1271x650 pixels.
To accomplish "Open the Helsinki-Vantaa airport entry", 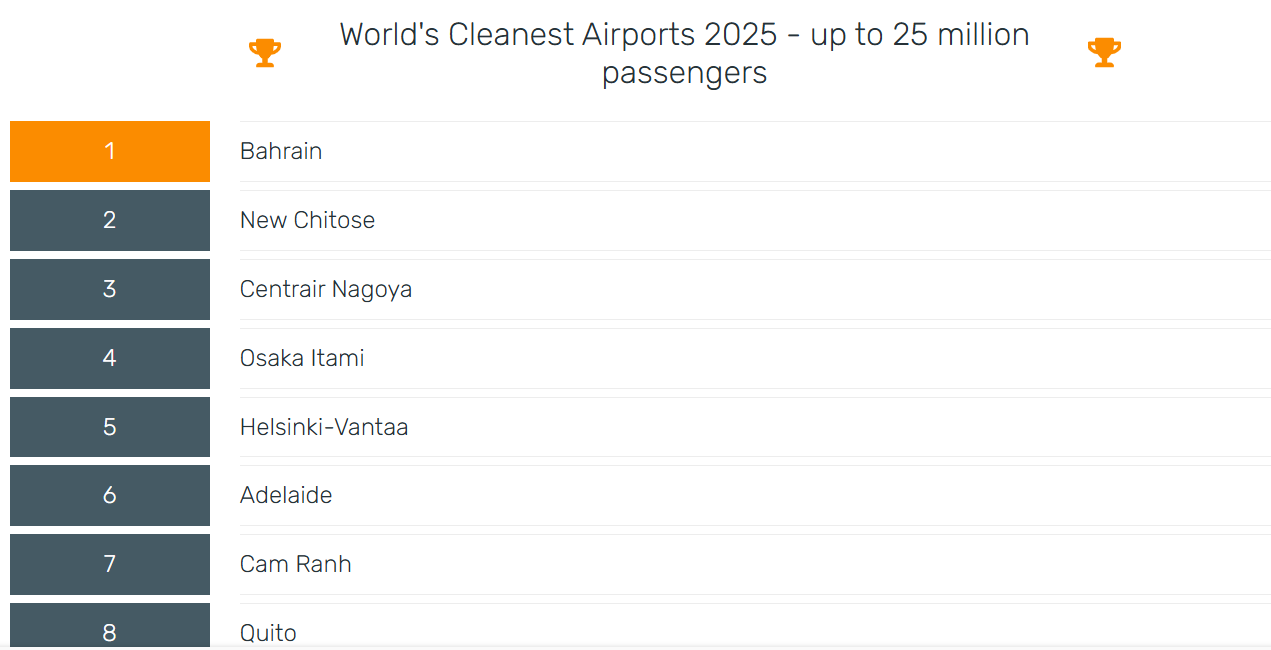I will coord(324,427).
